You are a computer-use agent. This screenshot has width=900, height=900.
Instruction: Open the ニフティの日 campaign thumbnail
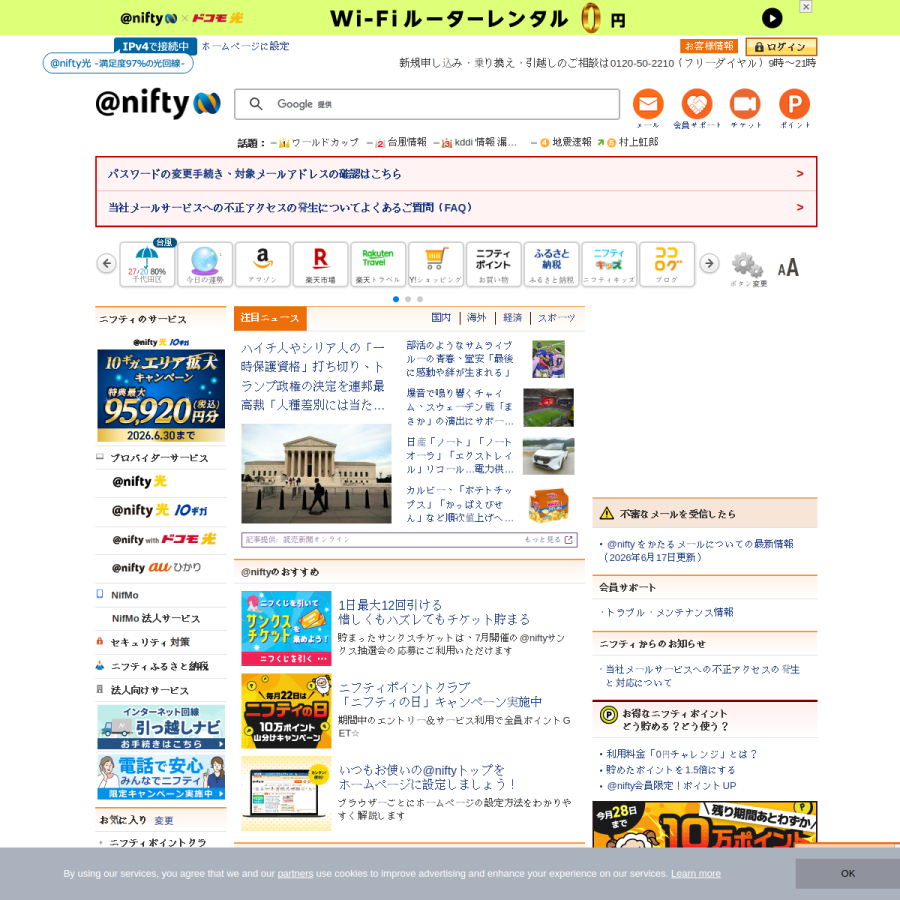286,711
